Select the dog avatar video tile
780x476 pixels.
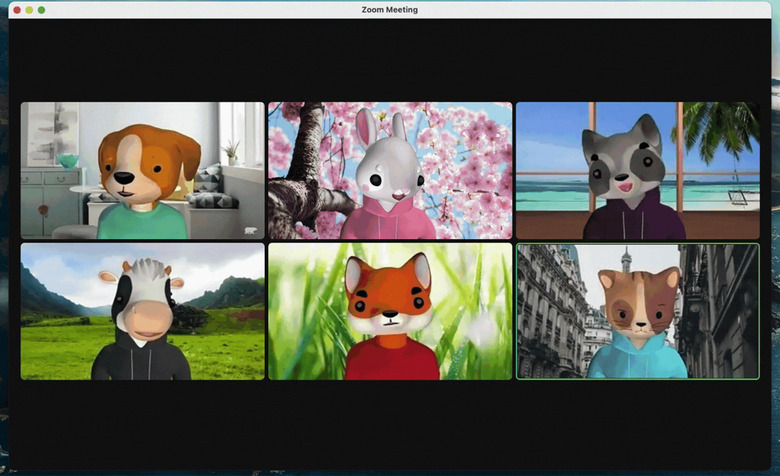click(x=143, y=170)
